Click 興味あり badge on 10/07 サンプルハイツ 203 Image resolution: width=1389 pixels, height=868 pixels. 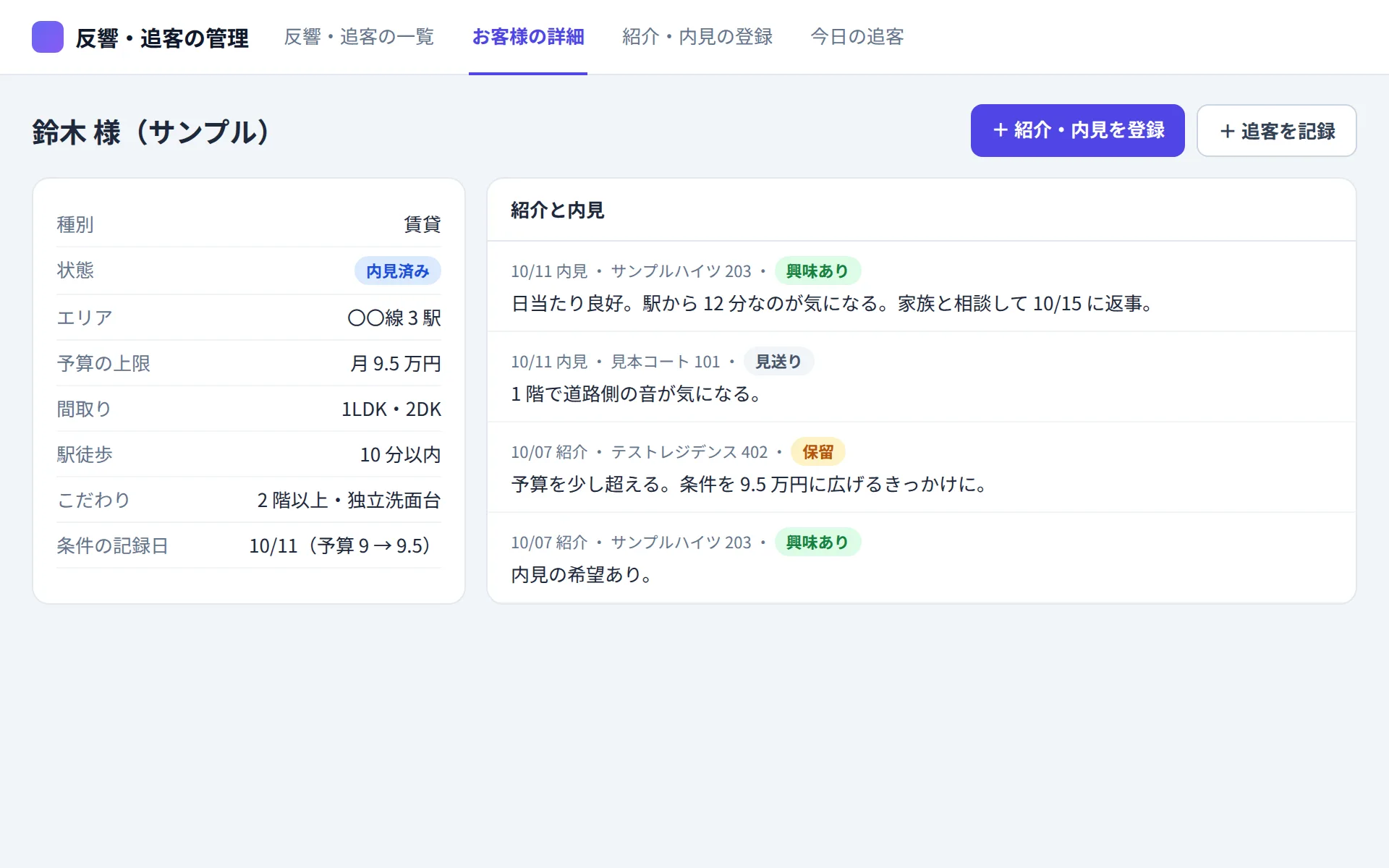[x=817, y=542]
